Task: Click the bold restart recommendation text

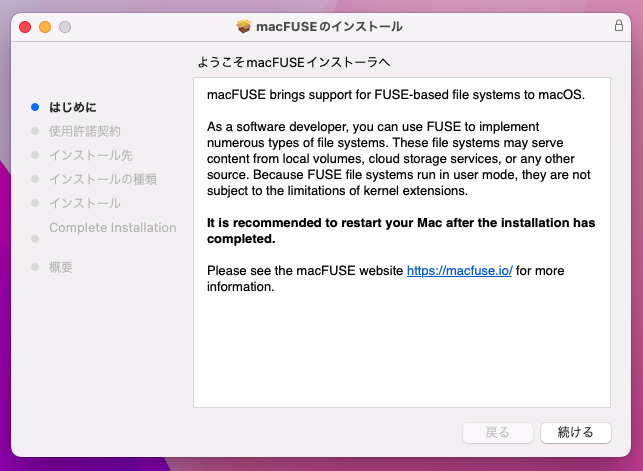Action: 400,230
